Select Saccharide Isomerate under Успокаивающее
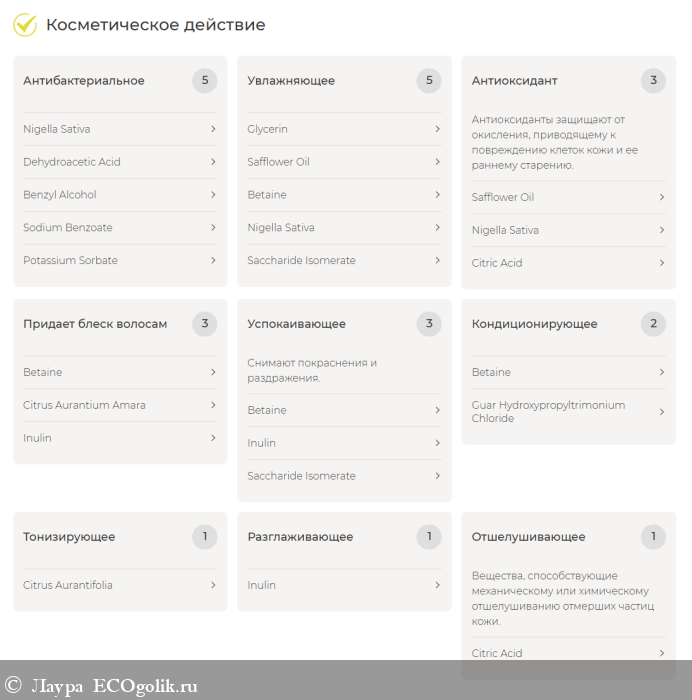The height and width of the screenshot is (700, 692). (301, 476)
